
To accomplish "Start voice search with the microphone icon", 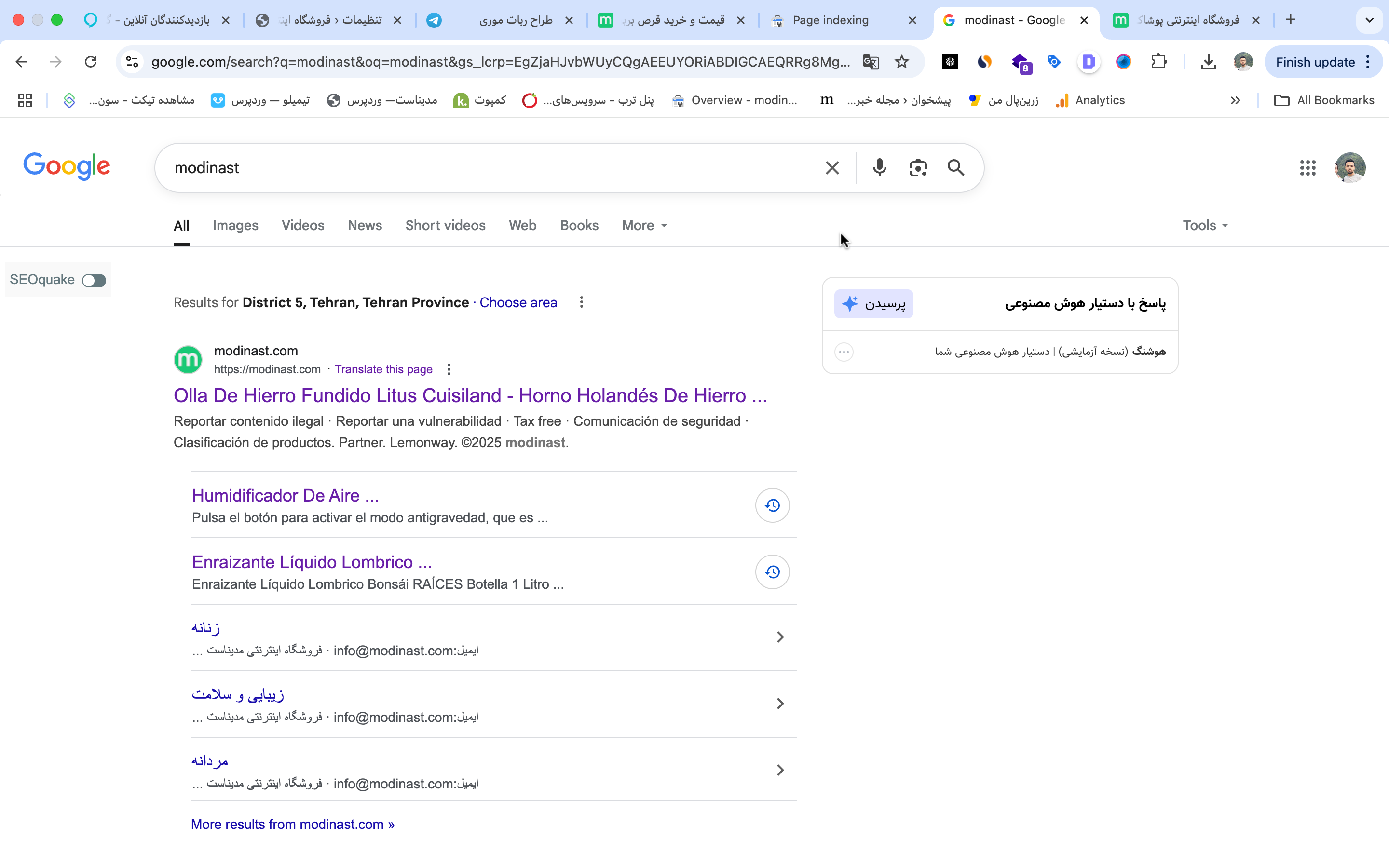I will (x=879, y=168).
